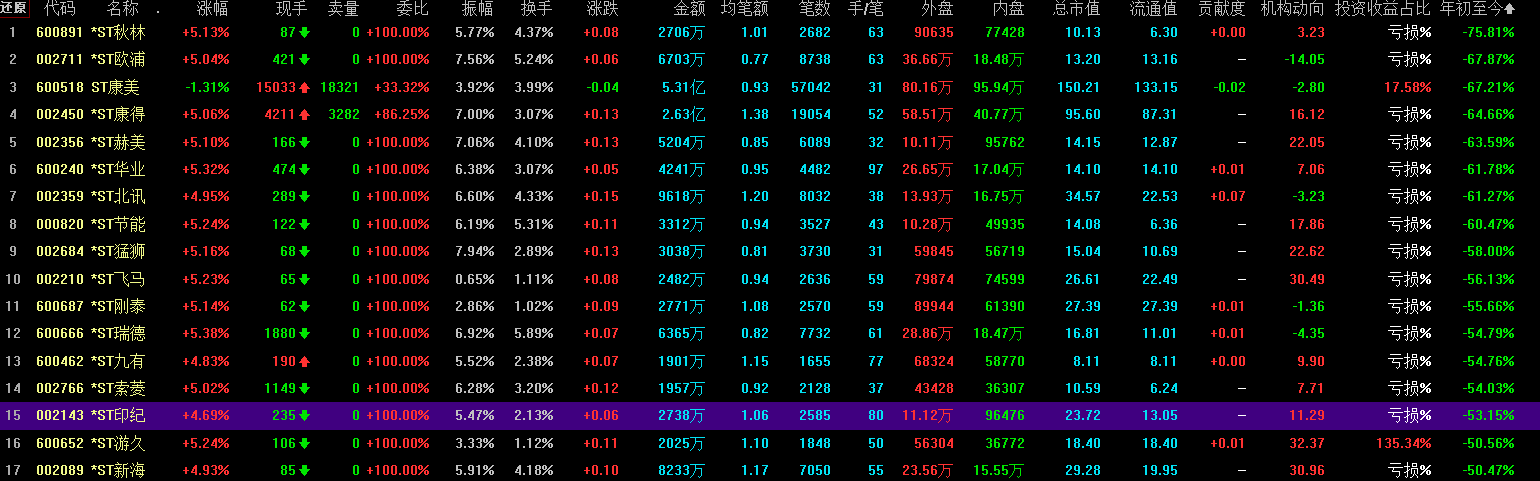Click green down arrow in *ST秋林 row

click(x=304, y=32)
